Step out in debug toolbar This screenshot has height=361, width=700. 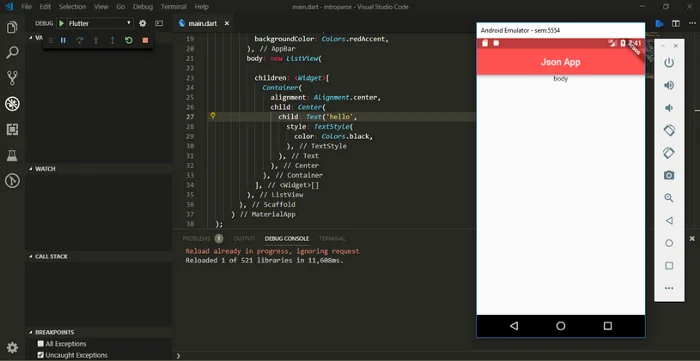pos(112,40)
